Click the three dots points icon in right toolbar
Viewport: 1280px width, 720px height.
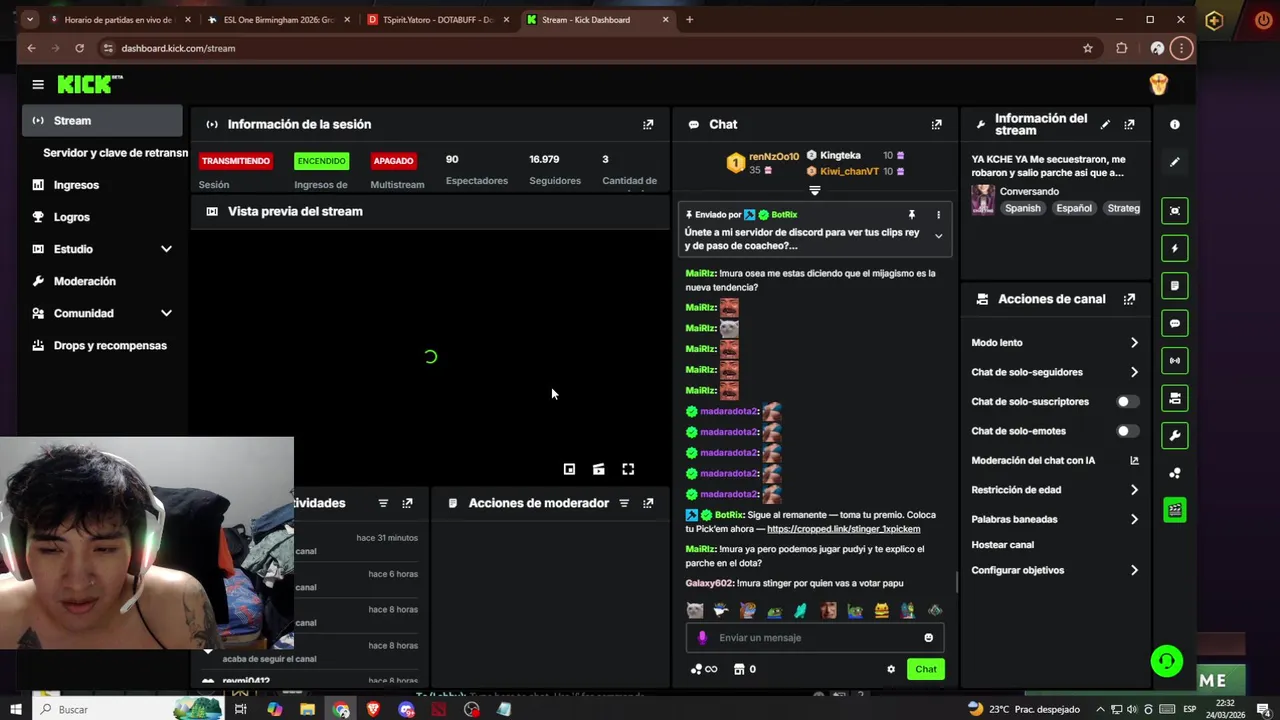(x=1175, y=473)
